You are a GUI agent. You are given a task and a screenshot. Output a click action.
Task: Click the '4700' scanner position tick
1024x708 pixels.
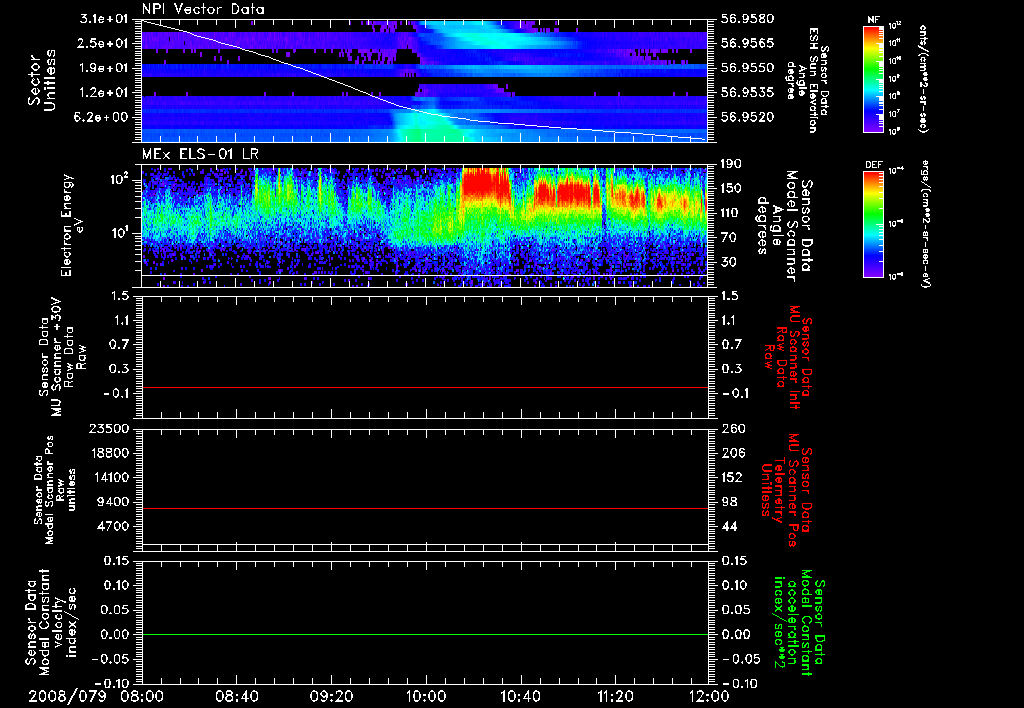[112, 526]
